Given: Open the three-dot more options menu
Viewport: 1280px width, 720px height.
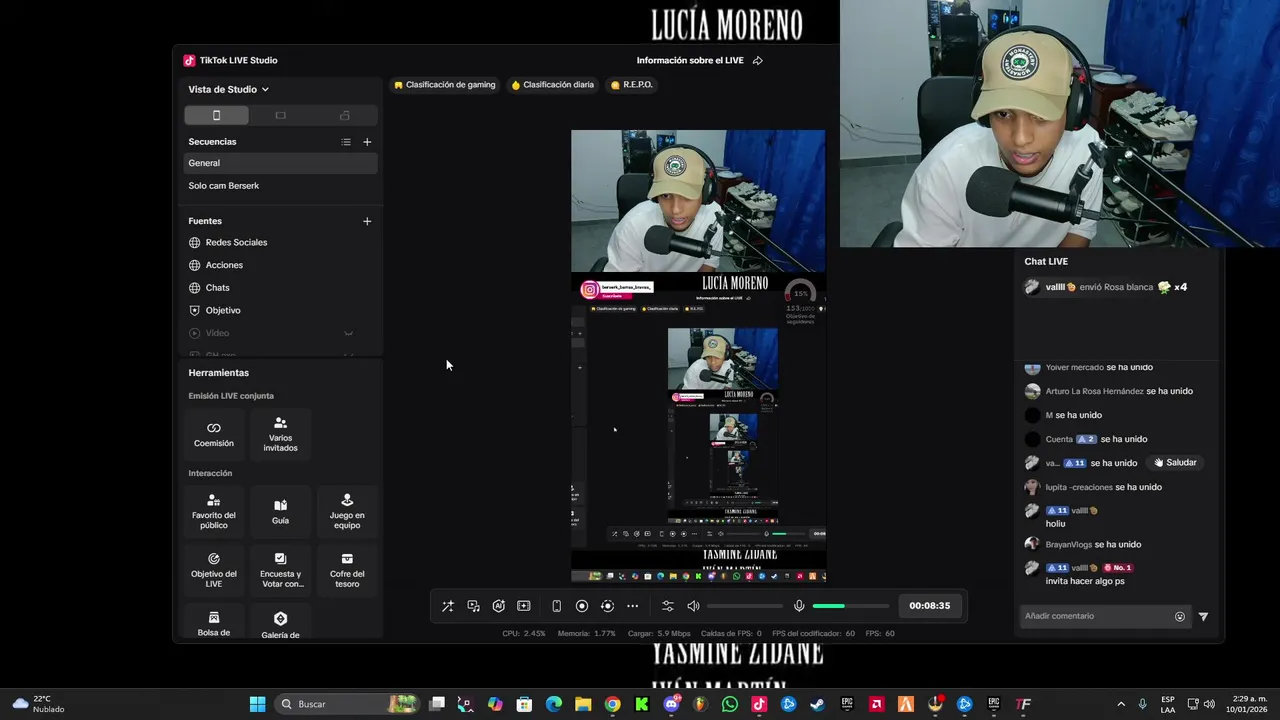Looking at the screenshot, I should pyautogui.click(x=632, y=606).
